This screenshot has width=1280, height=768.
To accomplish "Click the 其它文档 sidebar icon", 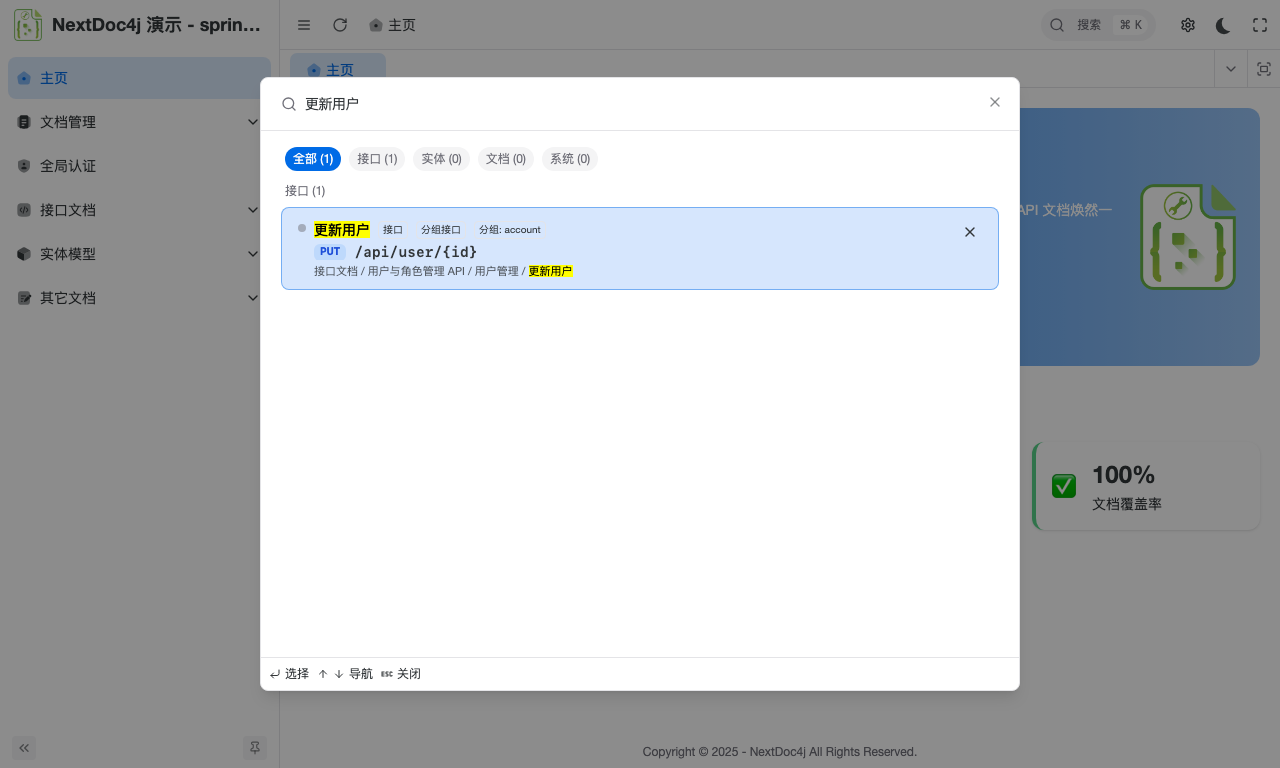I will pyautogui.click(x=24, y=298).
